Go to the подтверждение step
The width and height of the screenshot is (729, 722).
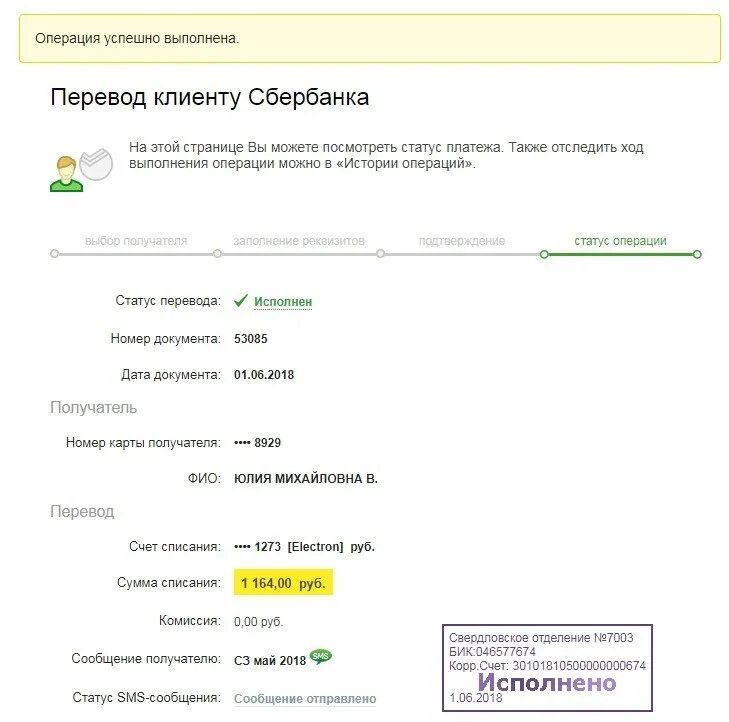click(462, 241)
